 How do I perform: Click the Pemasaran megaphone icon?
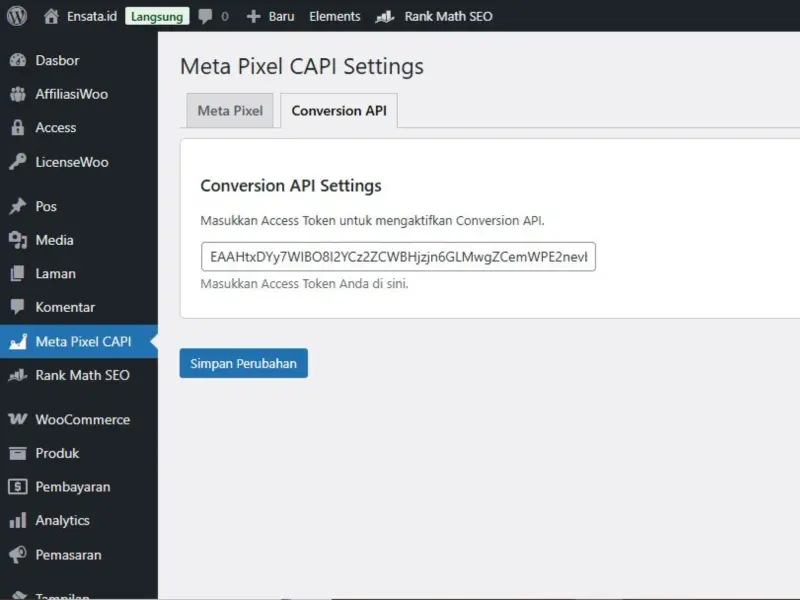pos(17,555)
